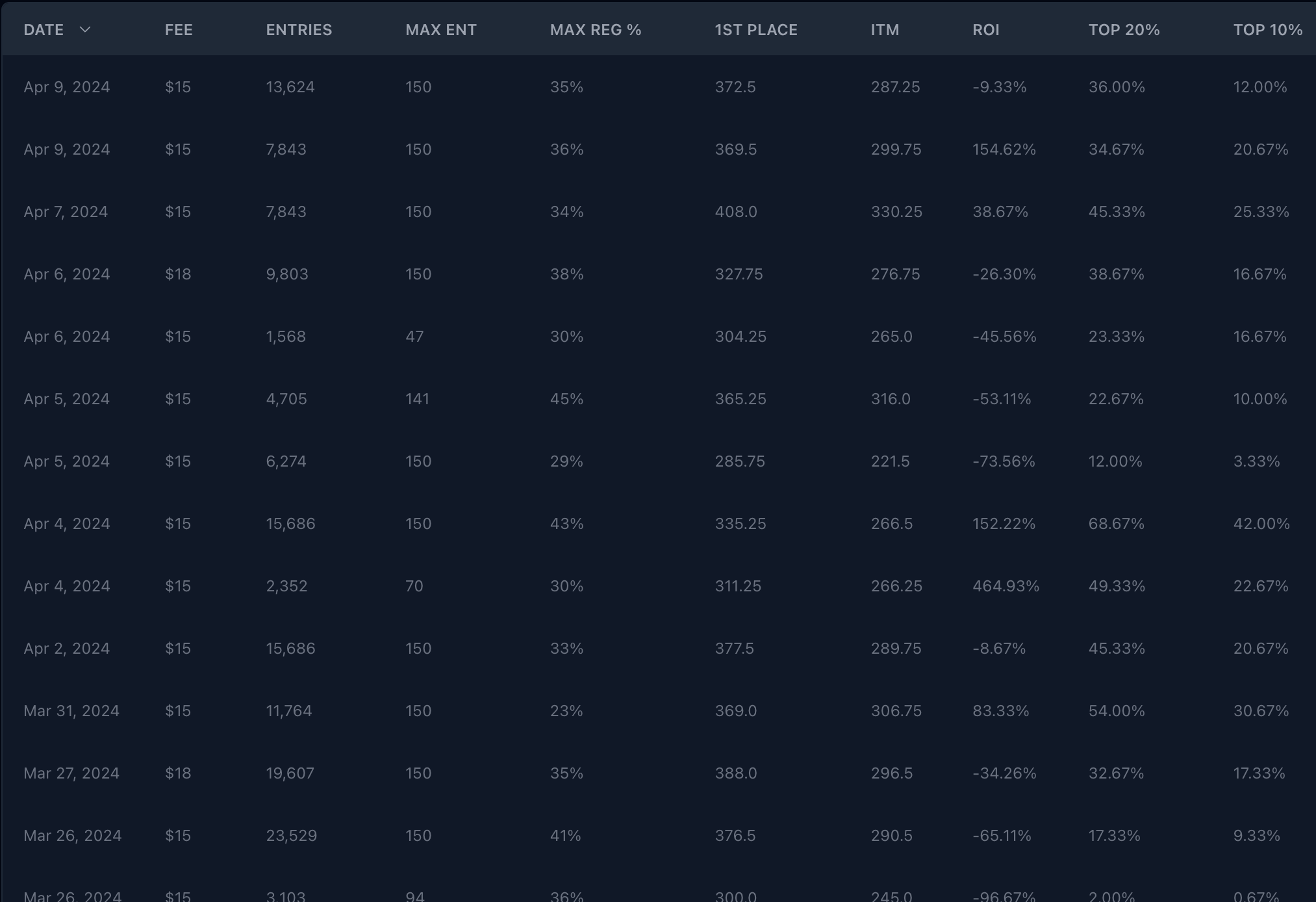Viewport: 1316px width, 902px height.
Task: Select the ITM value 287.25
Action: pos(895,87)
